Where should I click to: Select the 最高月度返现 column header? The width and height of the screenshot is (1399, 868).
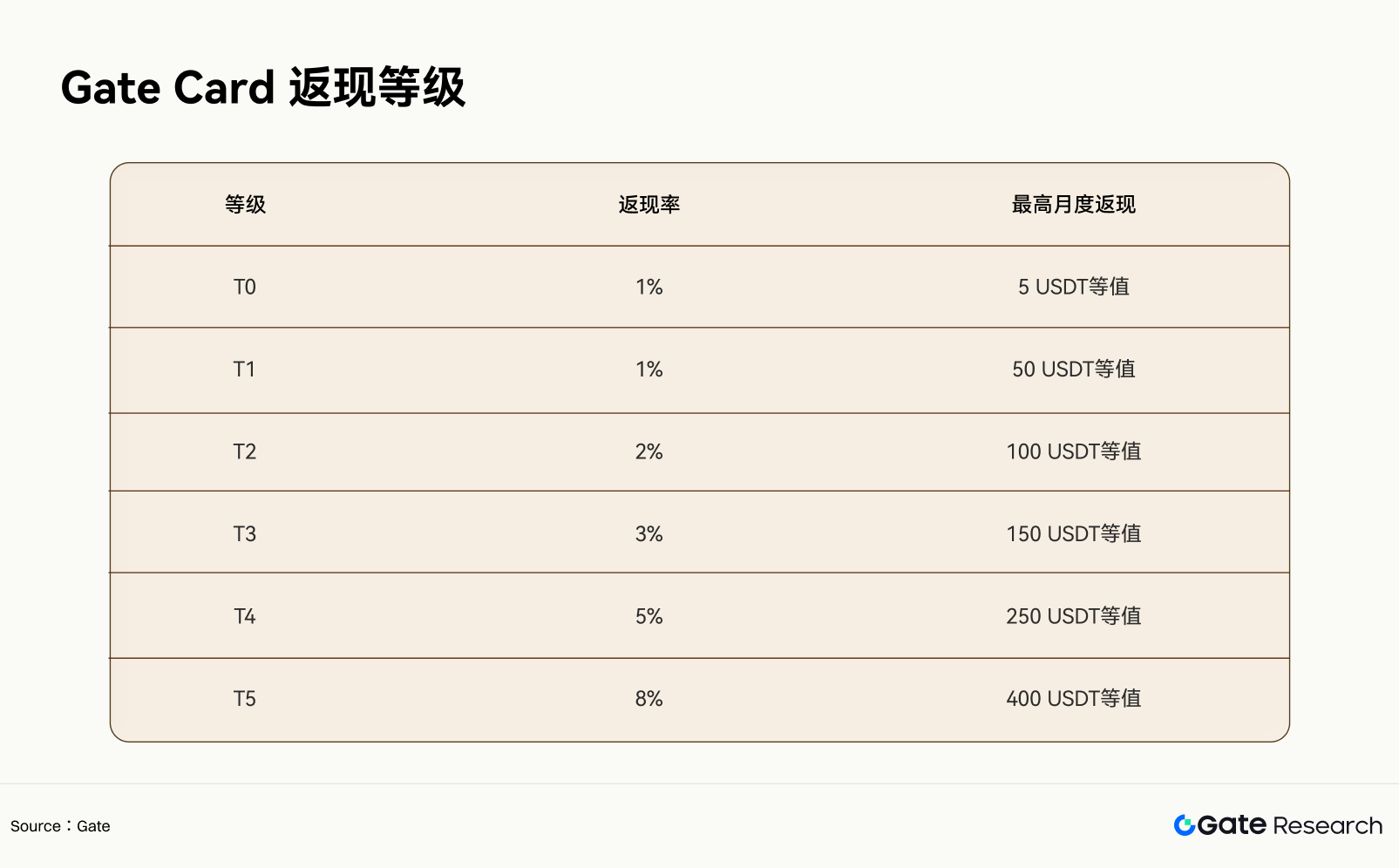coord(1074,205)
